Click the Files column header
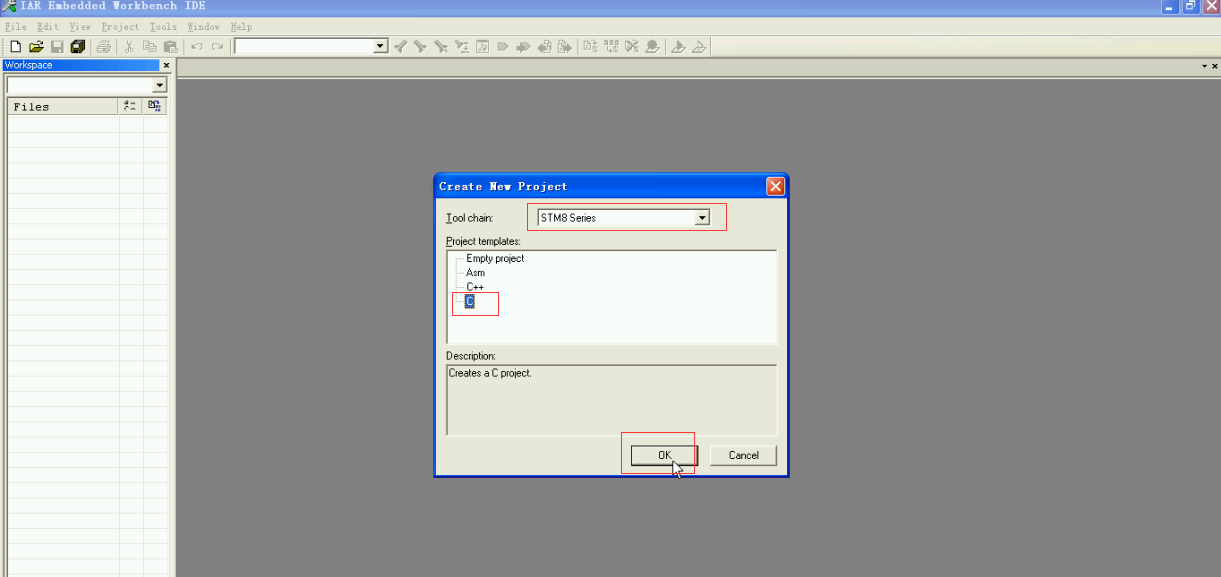This screenshot has height=577, width=1221. [63, 106]
